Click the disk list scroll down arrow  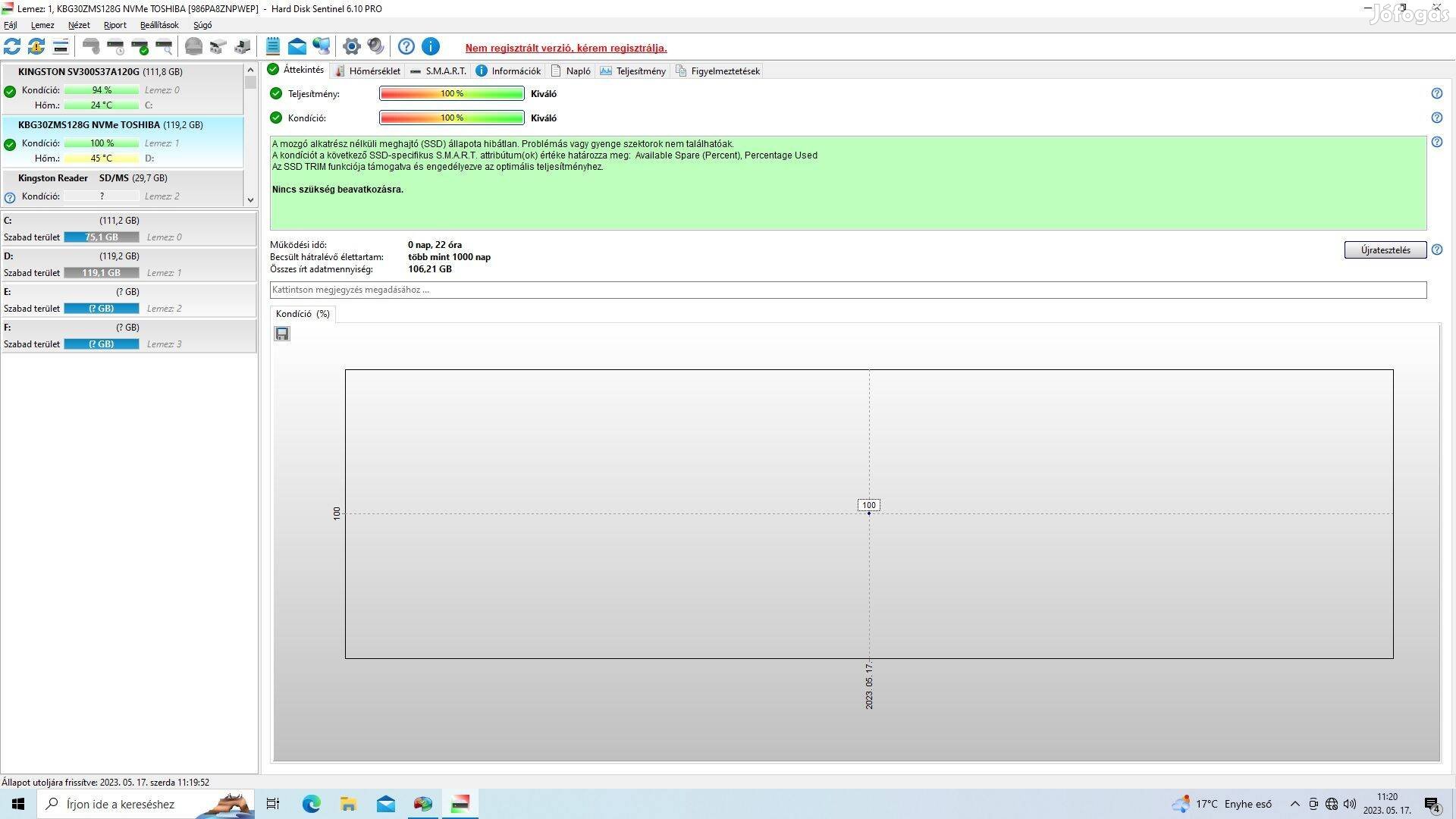pos(250,199)
